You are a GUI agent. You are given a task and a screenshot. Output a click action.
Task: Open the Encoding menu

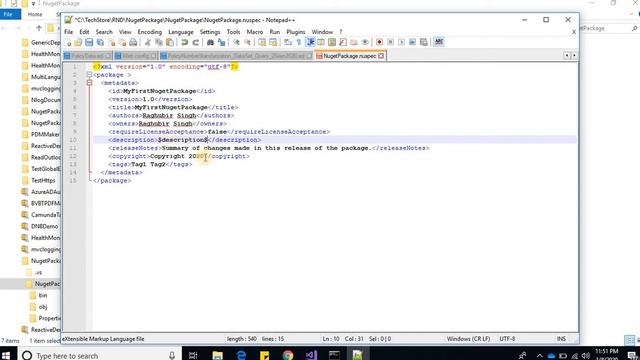(149, 32)
